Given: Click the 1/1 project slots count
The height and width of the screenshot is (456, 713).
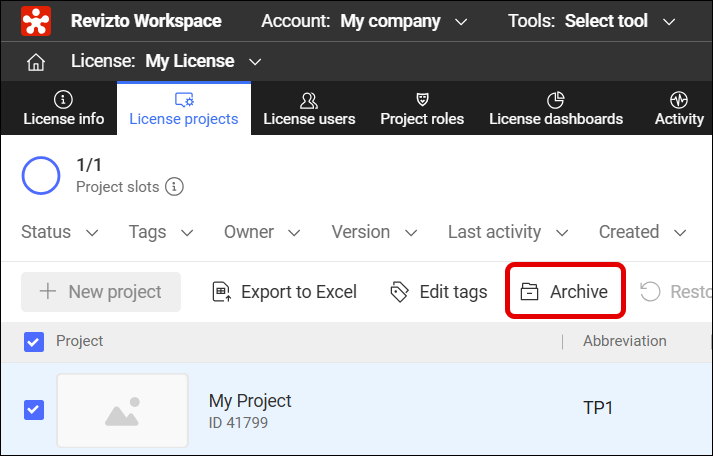Looking at the screenshot, I should coord(89,165).
